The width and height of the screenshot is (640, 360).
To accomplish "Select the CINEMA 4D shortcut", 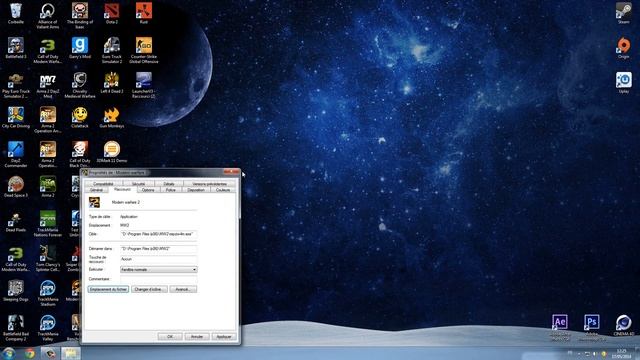I will click(x=623, y=325).
